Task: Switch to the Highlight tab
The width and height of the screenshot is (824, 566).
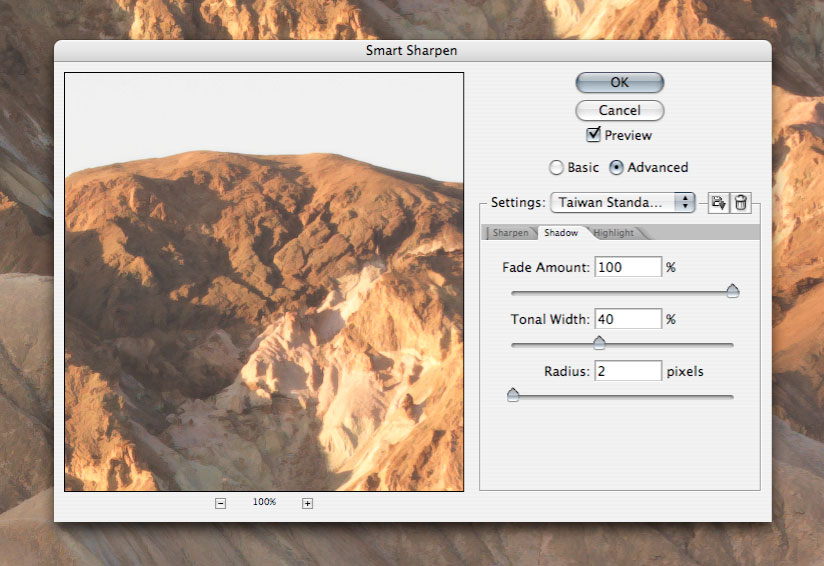Action: coord(613,233)
